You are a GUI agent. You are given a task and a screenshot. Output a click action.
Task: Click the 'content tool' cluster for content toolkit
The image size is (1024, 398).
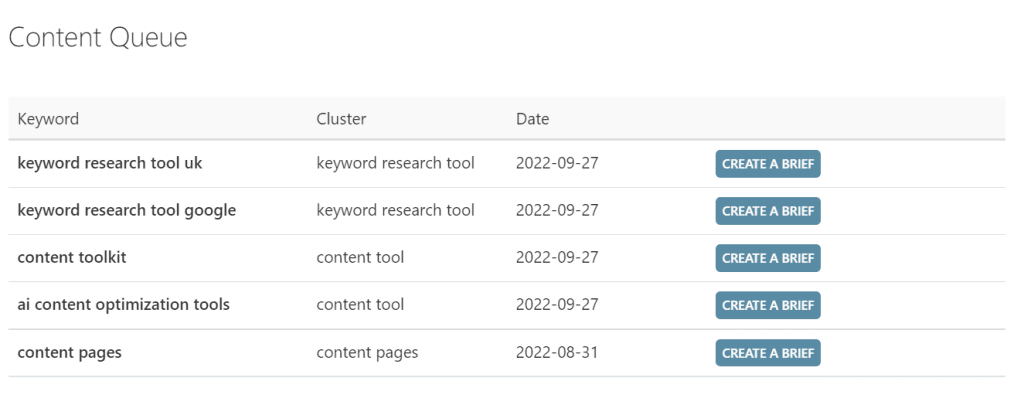[360, 257]
